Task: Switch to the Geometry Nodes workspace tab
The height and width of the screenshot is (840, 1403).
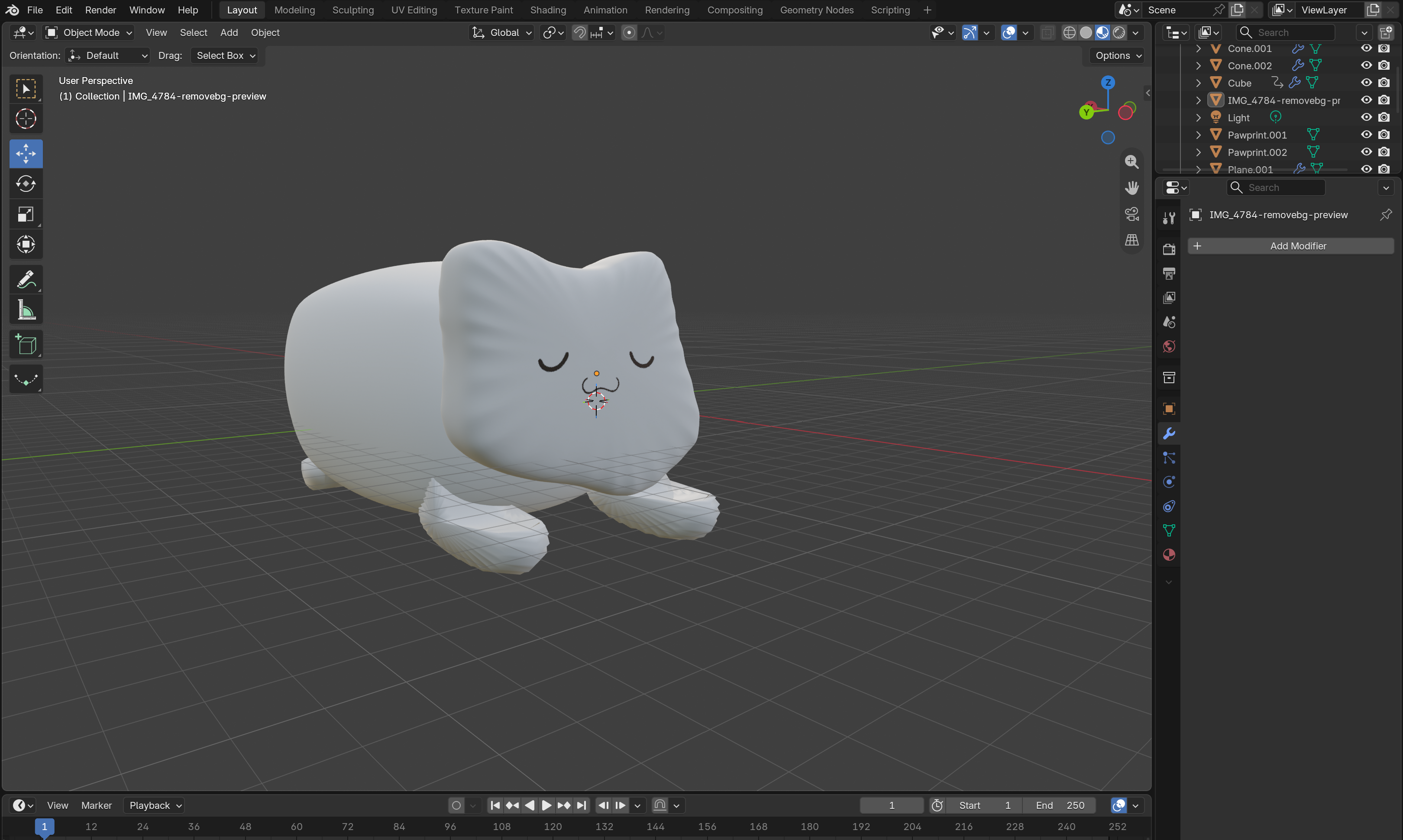Action: (x=816, y=10)
